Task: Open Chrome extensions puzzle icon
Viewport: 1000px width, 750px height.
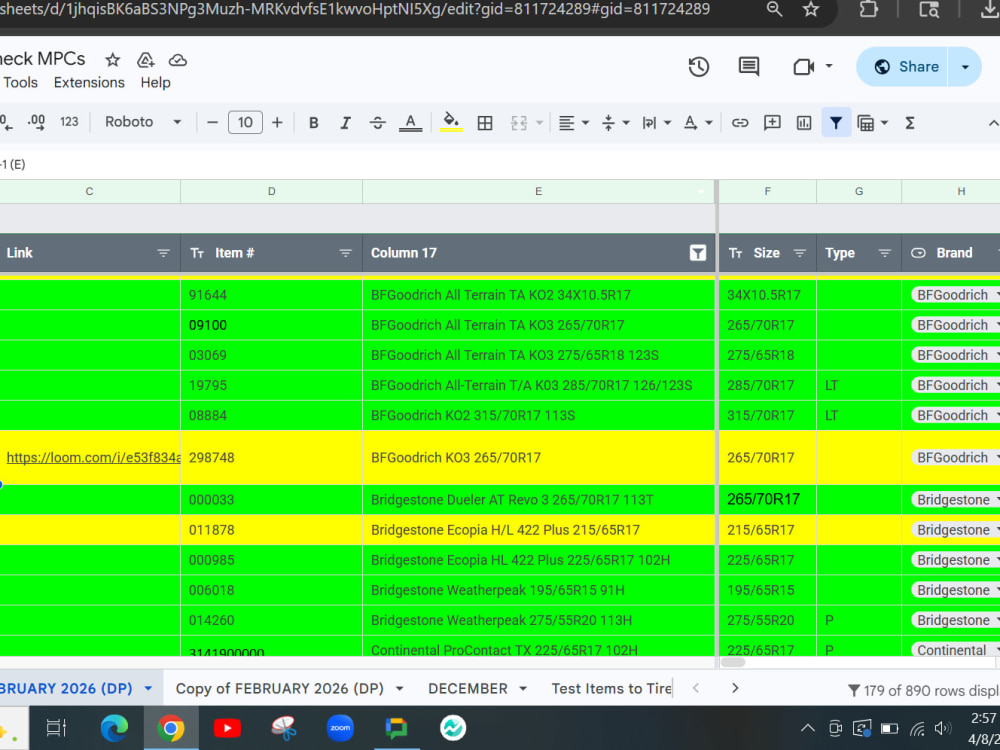Action: tap(868, 9)
